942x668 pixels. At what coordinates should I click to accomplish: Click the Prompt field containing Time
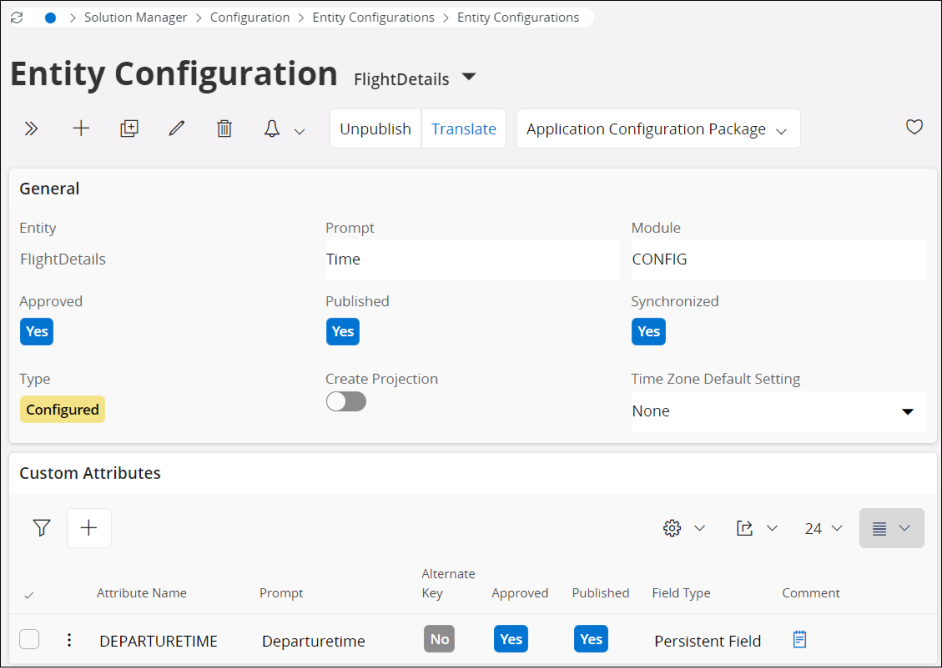coord(472,259)
